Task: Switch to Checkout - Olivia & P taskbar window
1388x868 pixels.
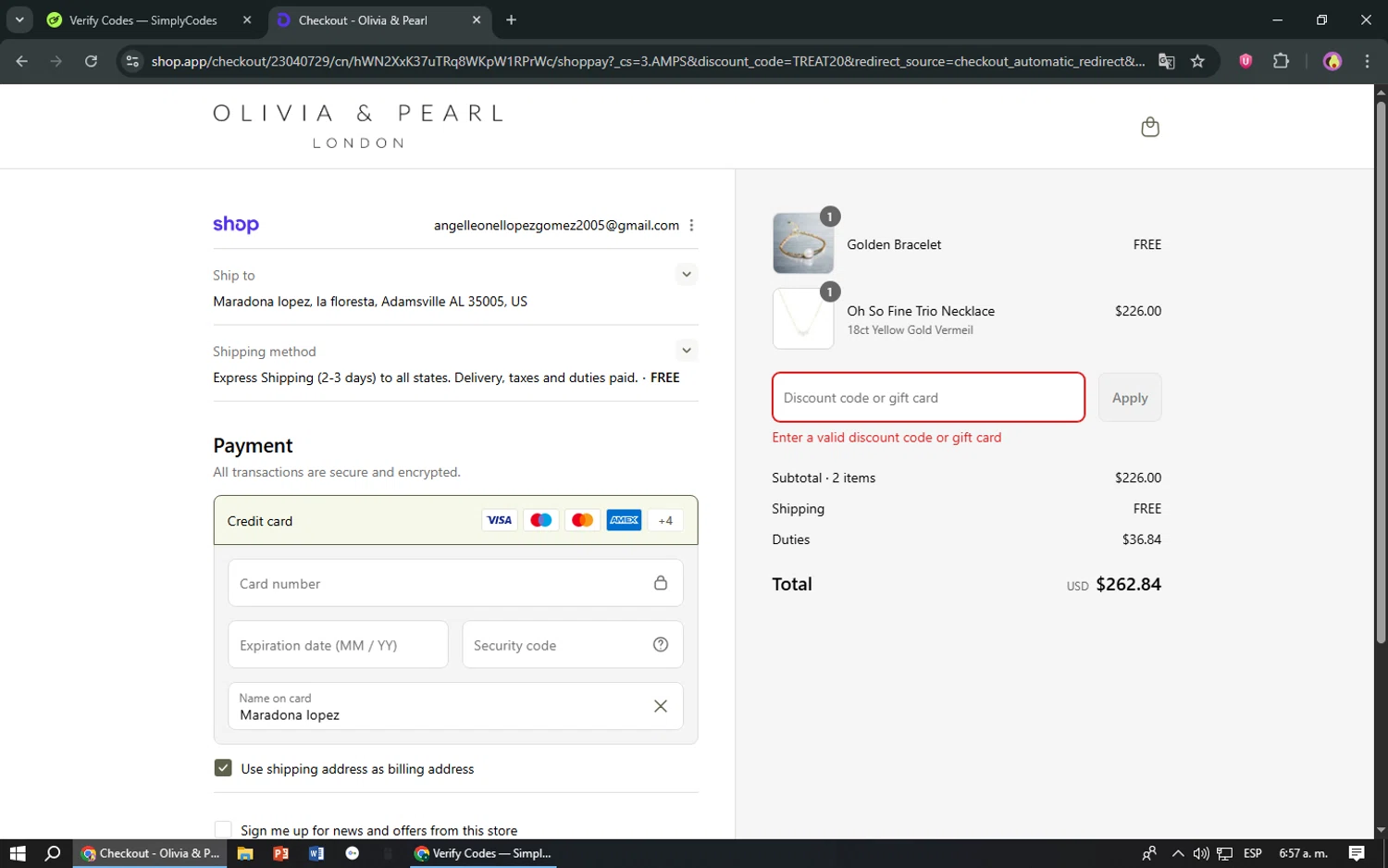Action: click(152, 853)
